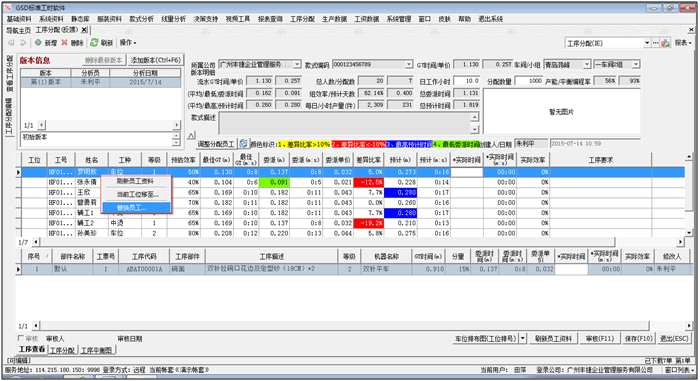The image size is (700, 381).
Task: Click the yellow 差异比率>10% color legend
Action: point(304,144)
